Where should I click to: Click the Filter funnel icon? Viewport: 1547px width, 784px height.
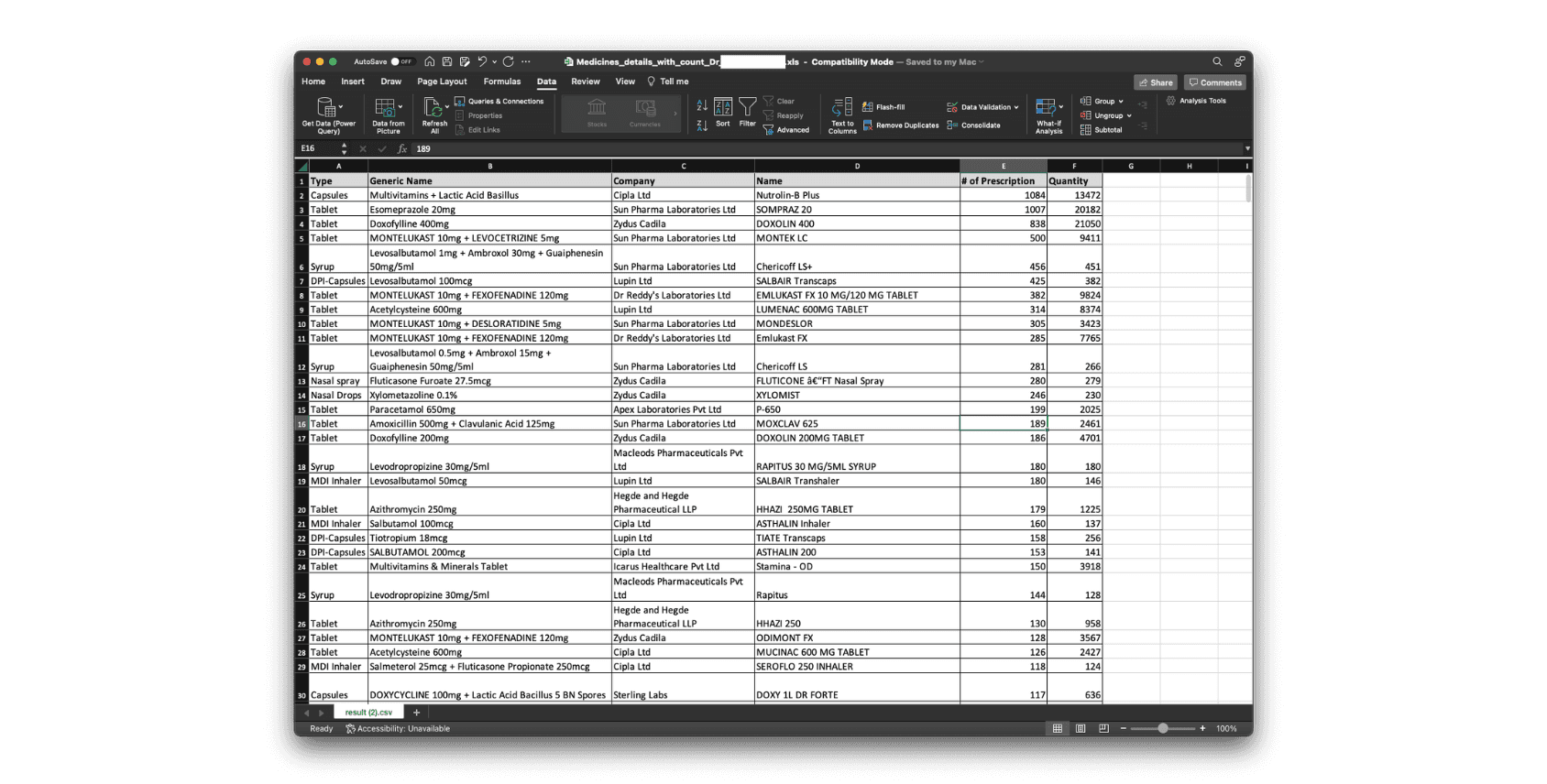pos(748,108)
